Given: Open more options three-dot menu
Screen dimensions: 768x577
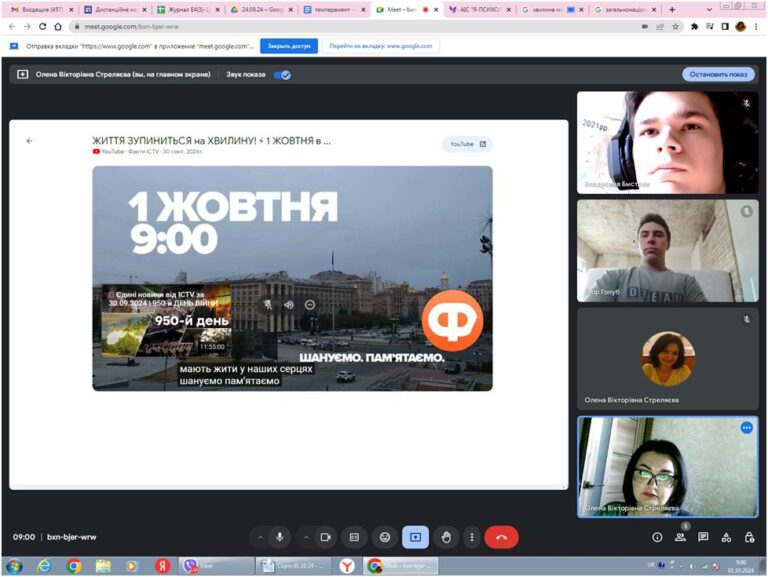Looking at the screenshot, I should 472,537.
